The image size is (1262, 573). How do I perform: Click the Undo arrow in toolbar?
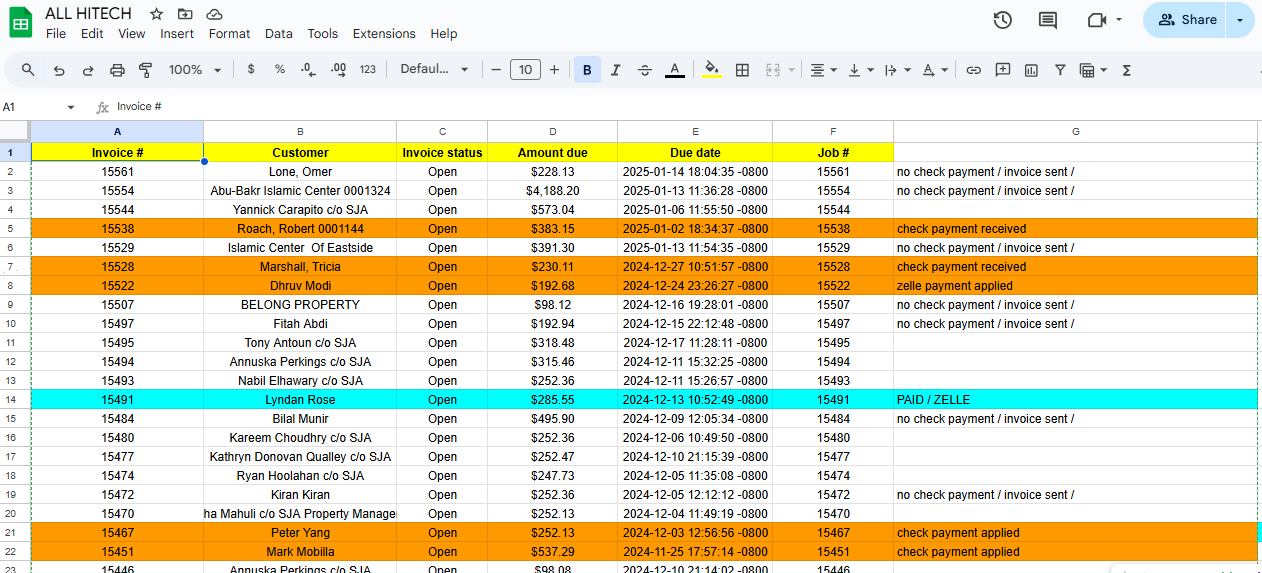[x=59, y=70]
